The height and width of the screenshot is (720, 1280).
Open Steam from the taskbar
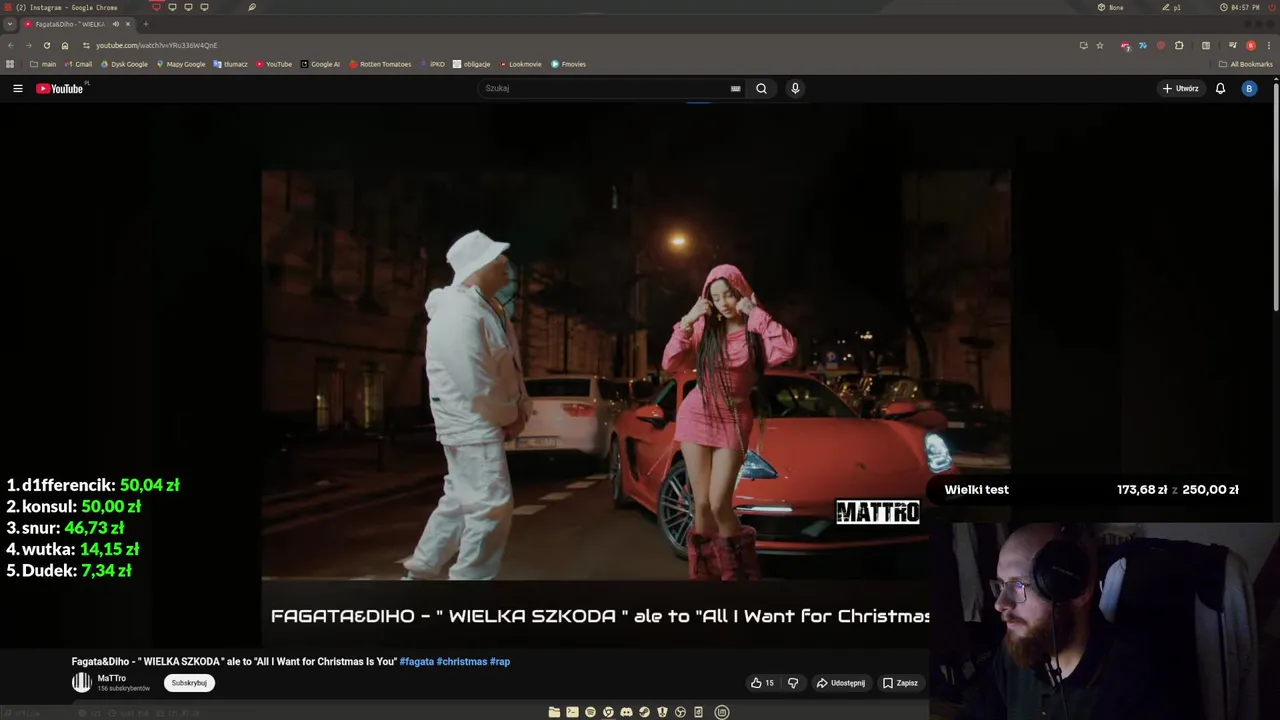644,712
